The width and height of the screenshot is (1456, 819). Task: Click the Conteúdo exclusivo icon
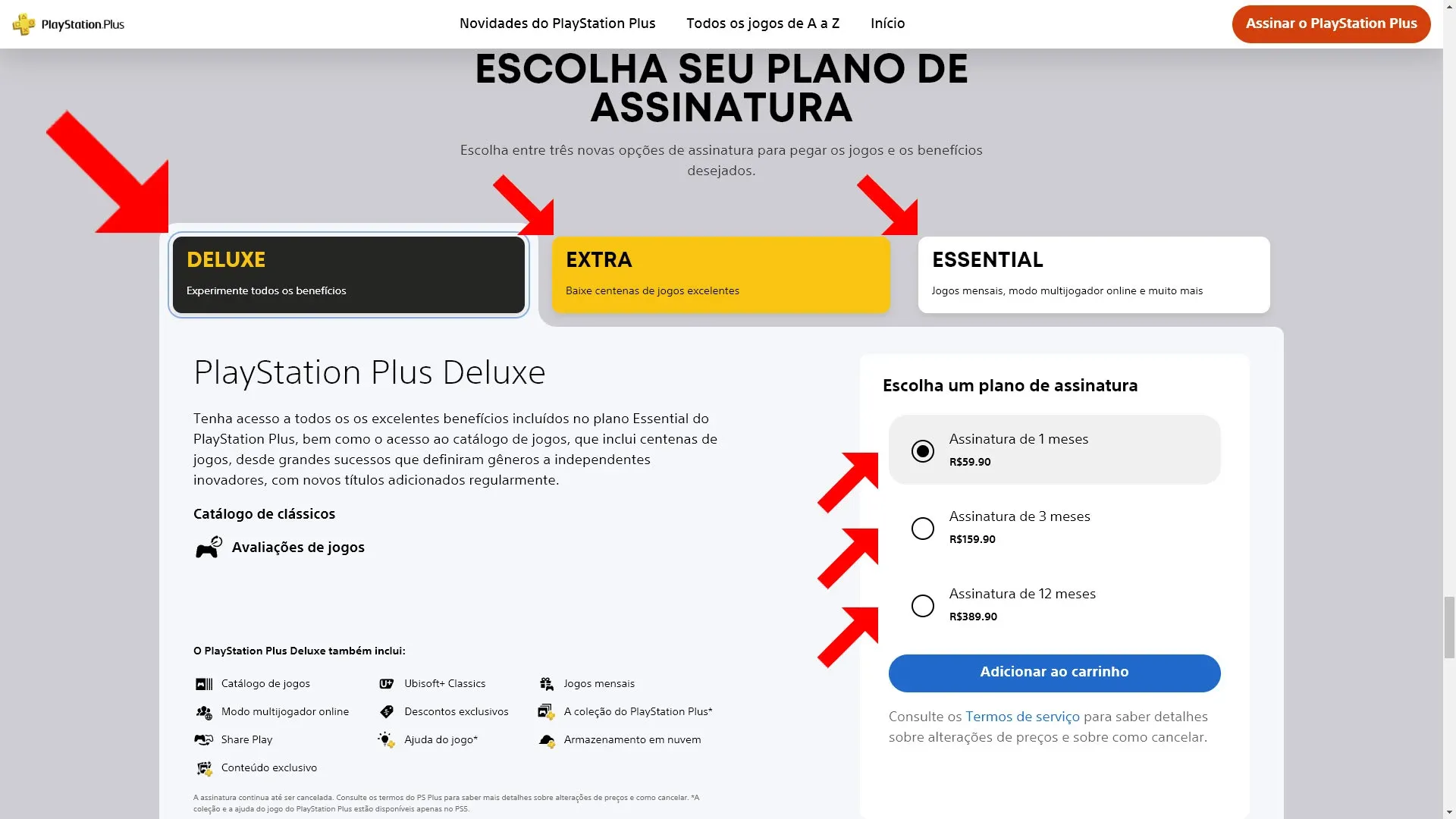pos(204,767)
